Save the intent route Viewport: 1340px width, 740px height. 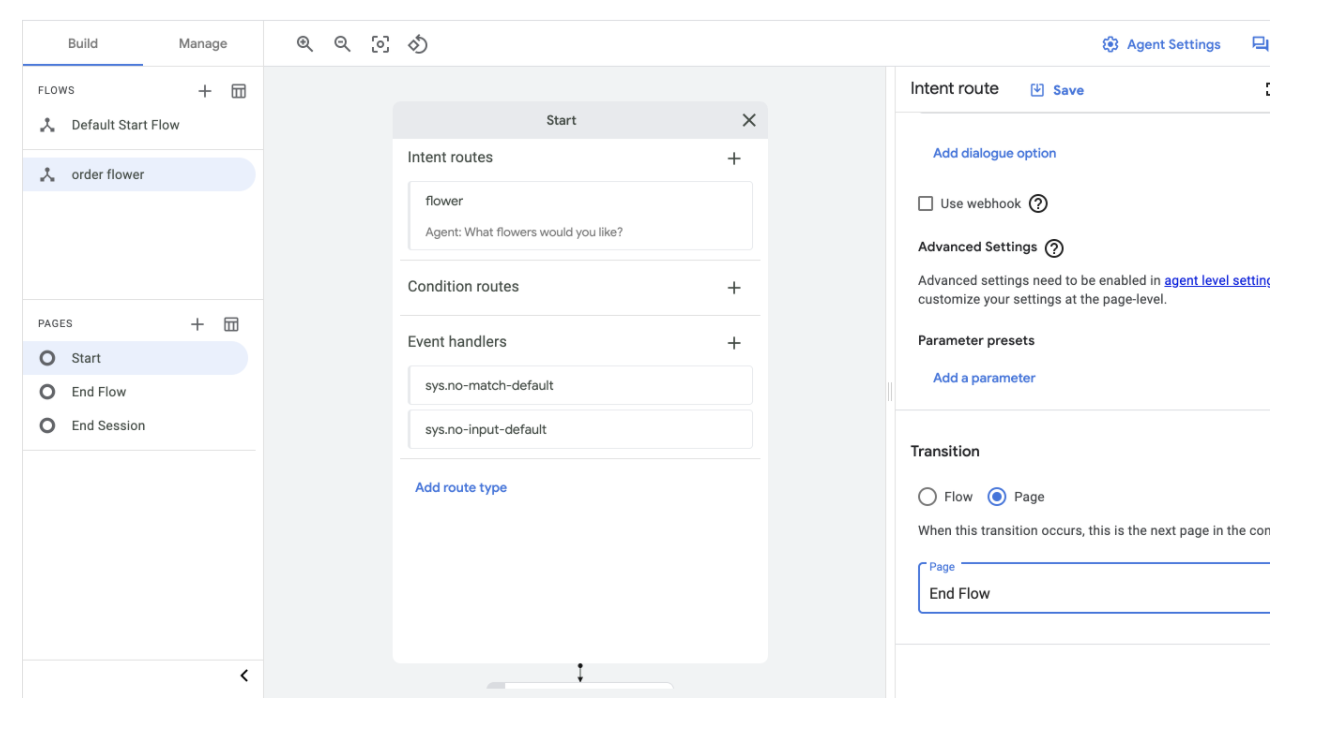[1057, 90]
